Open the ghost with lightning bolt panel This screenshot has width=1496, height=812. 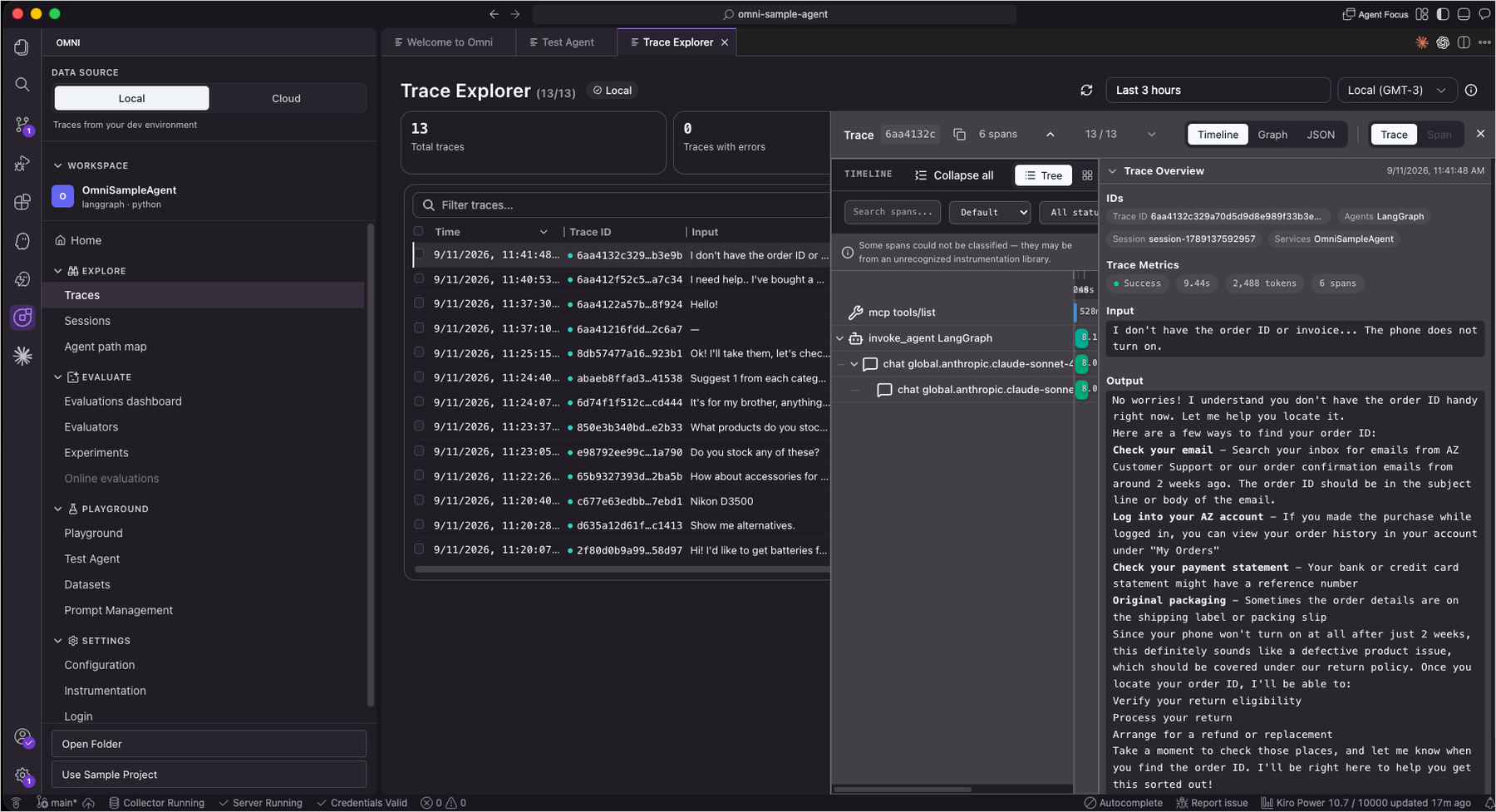coord(22,279)
